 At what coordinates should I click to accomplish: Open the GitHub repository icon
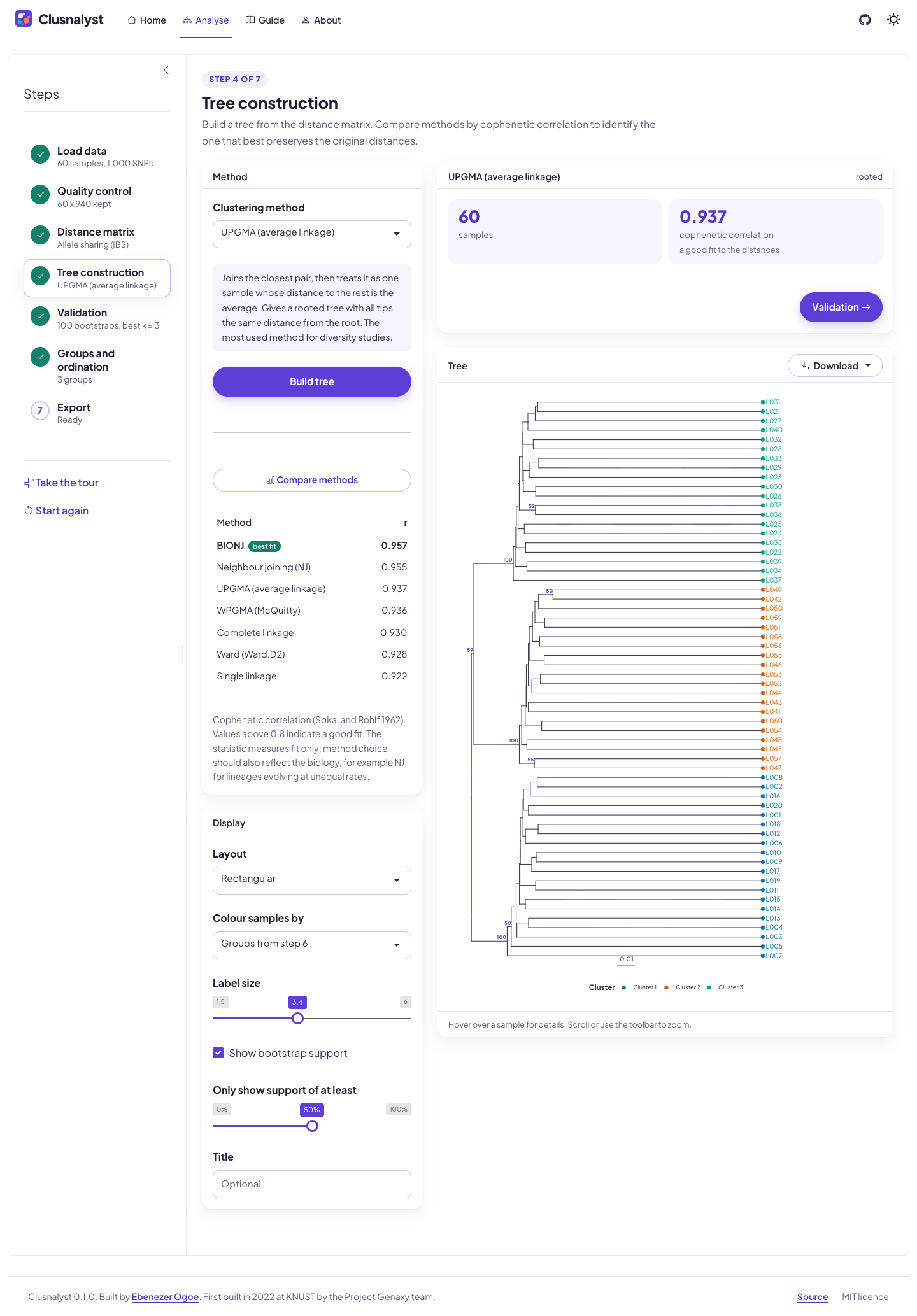pyautogui.click(x=865, y=20)
